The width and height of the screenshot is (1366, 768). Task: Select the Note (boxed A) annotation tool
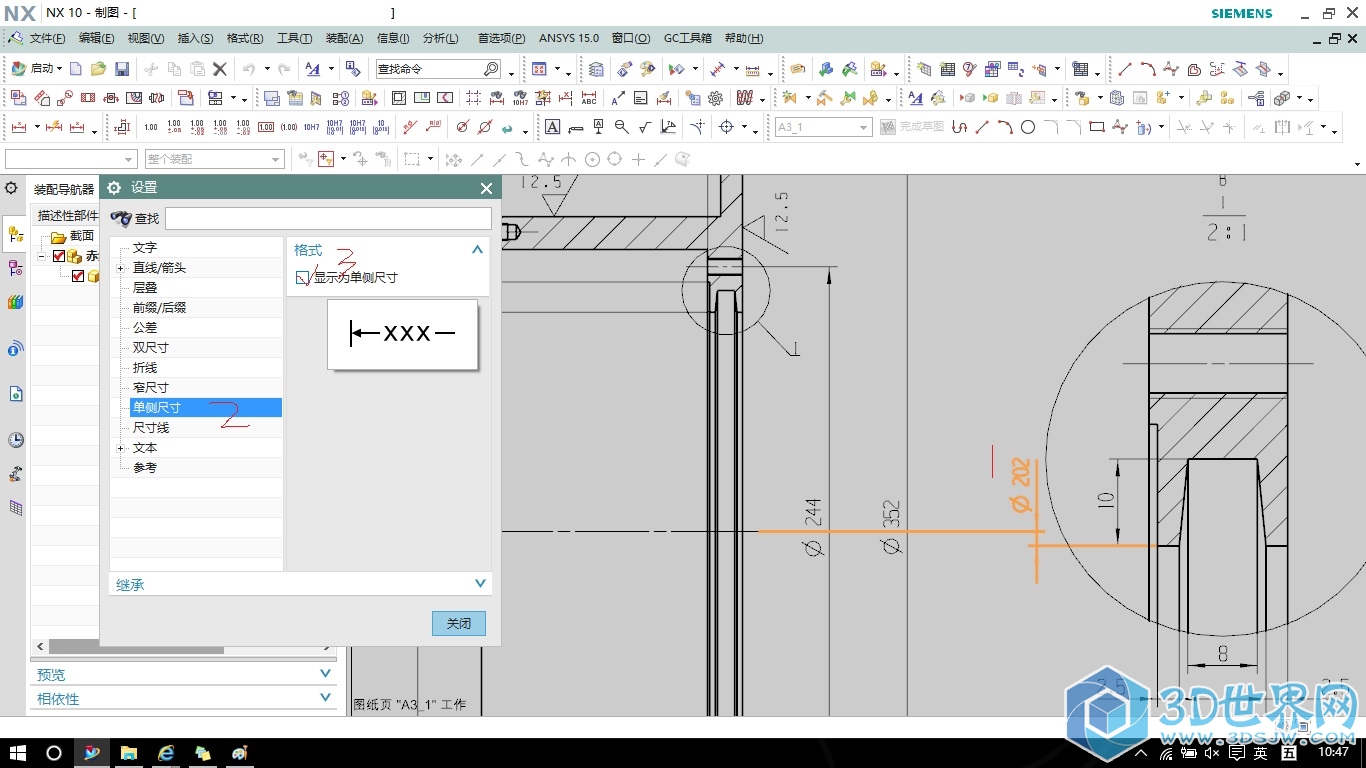[x=551, y=127]
